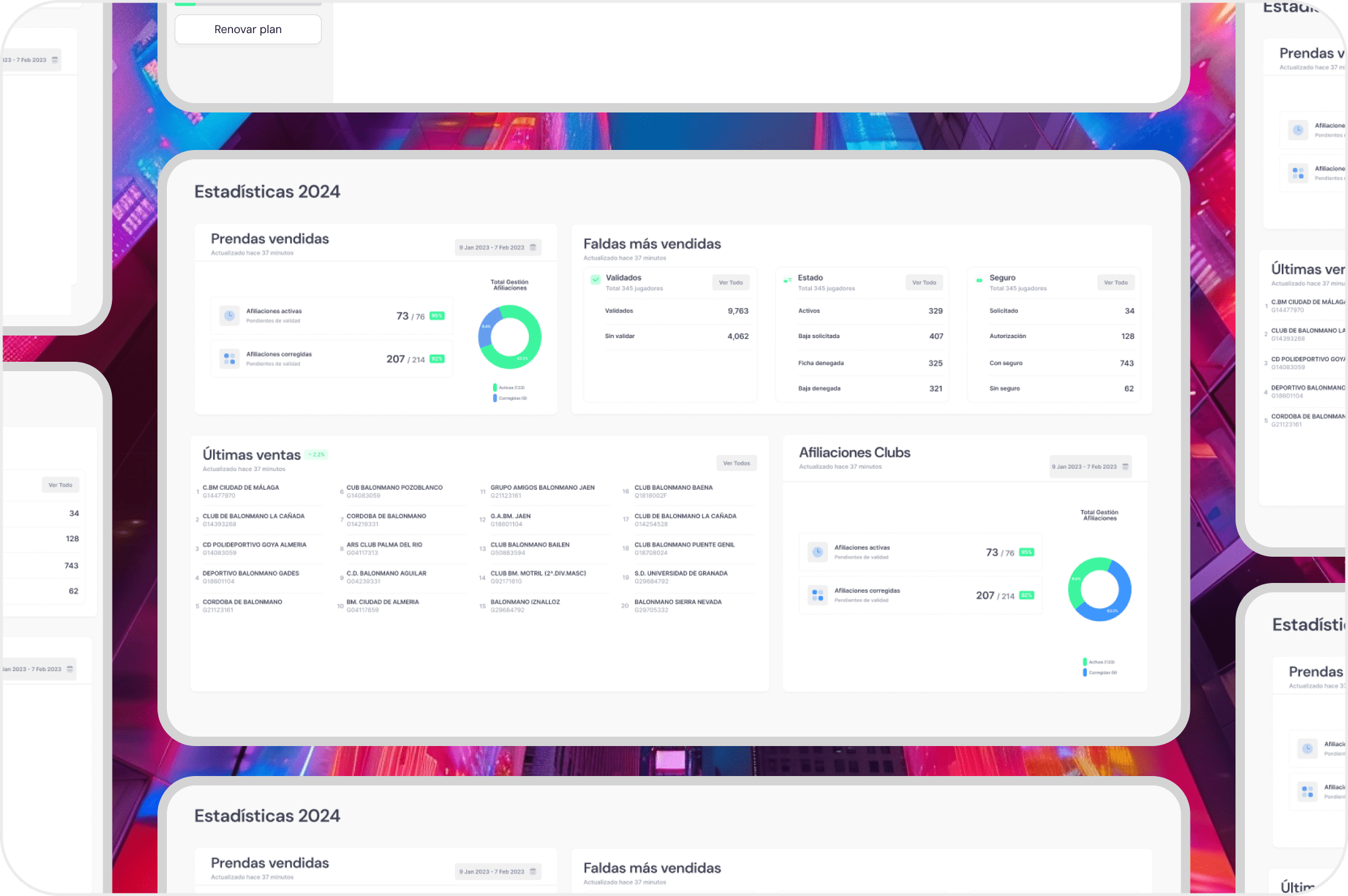Click the green +2.2% badge next to Últimas ventas
1348x896 pixels.
click(317, 455)
